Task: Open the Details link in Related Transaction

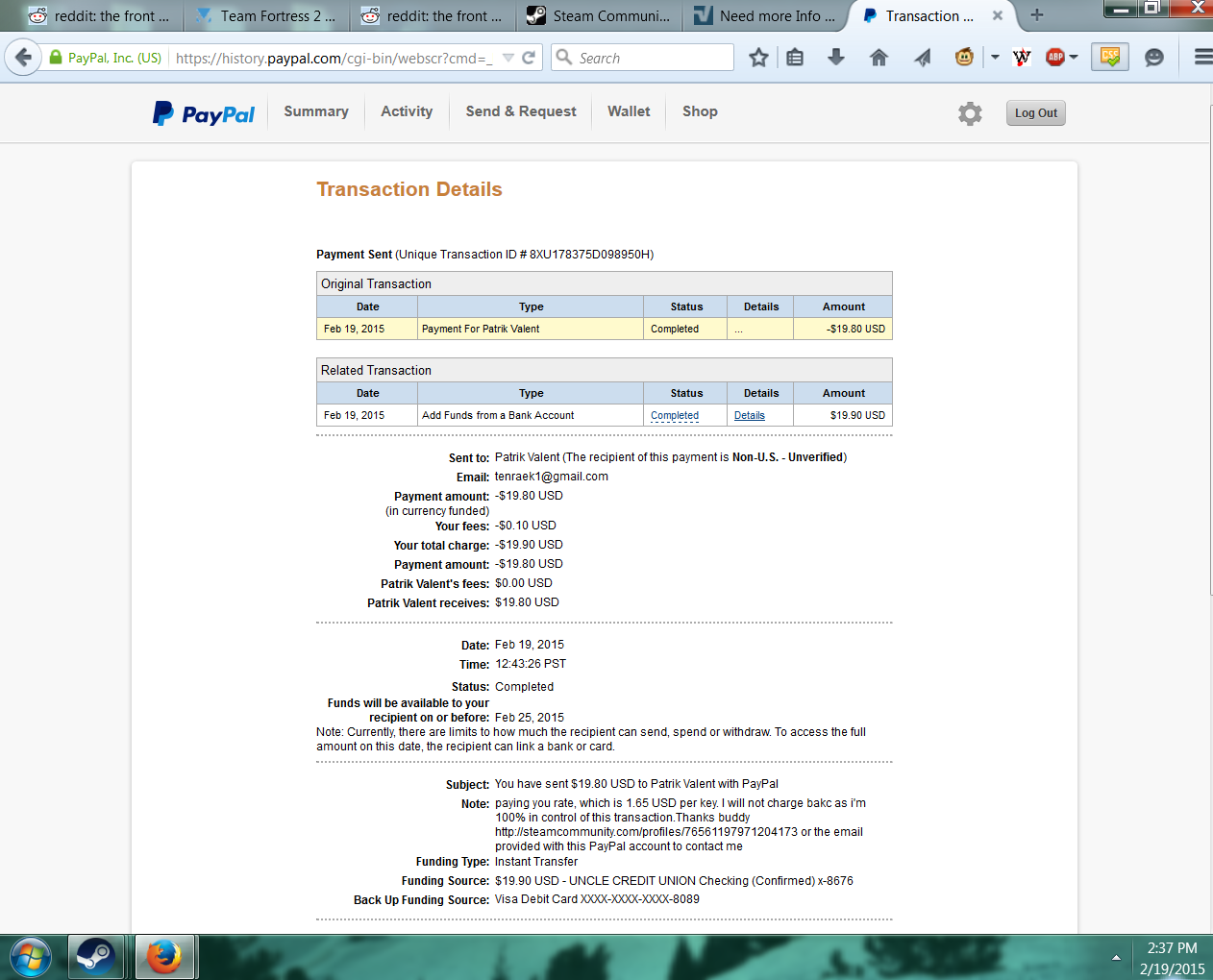Action: 749,416
